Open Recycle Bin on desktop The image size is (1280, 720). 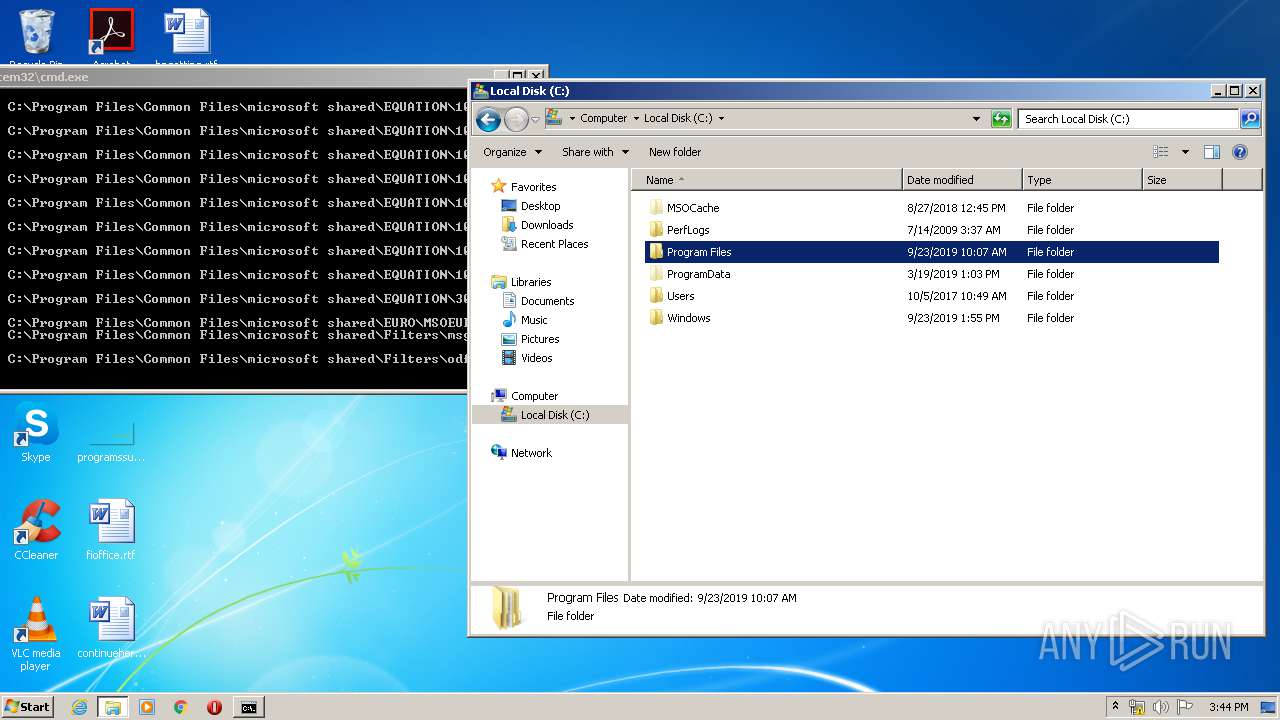(x=36, y=38)
